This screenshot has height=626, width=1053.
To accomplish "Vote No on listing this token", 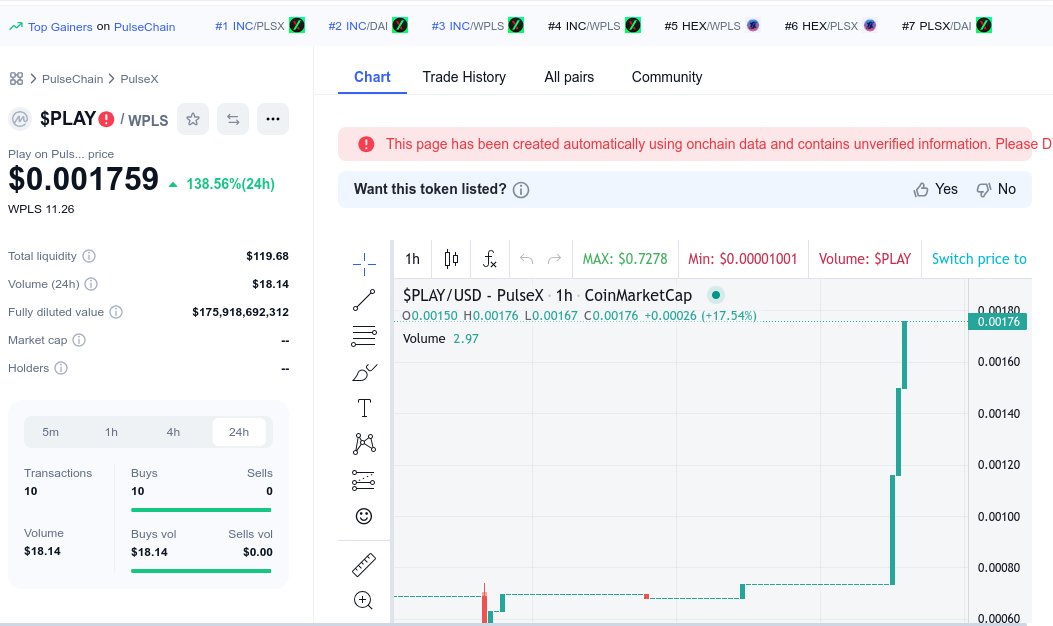I will click(996, 189).
